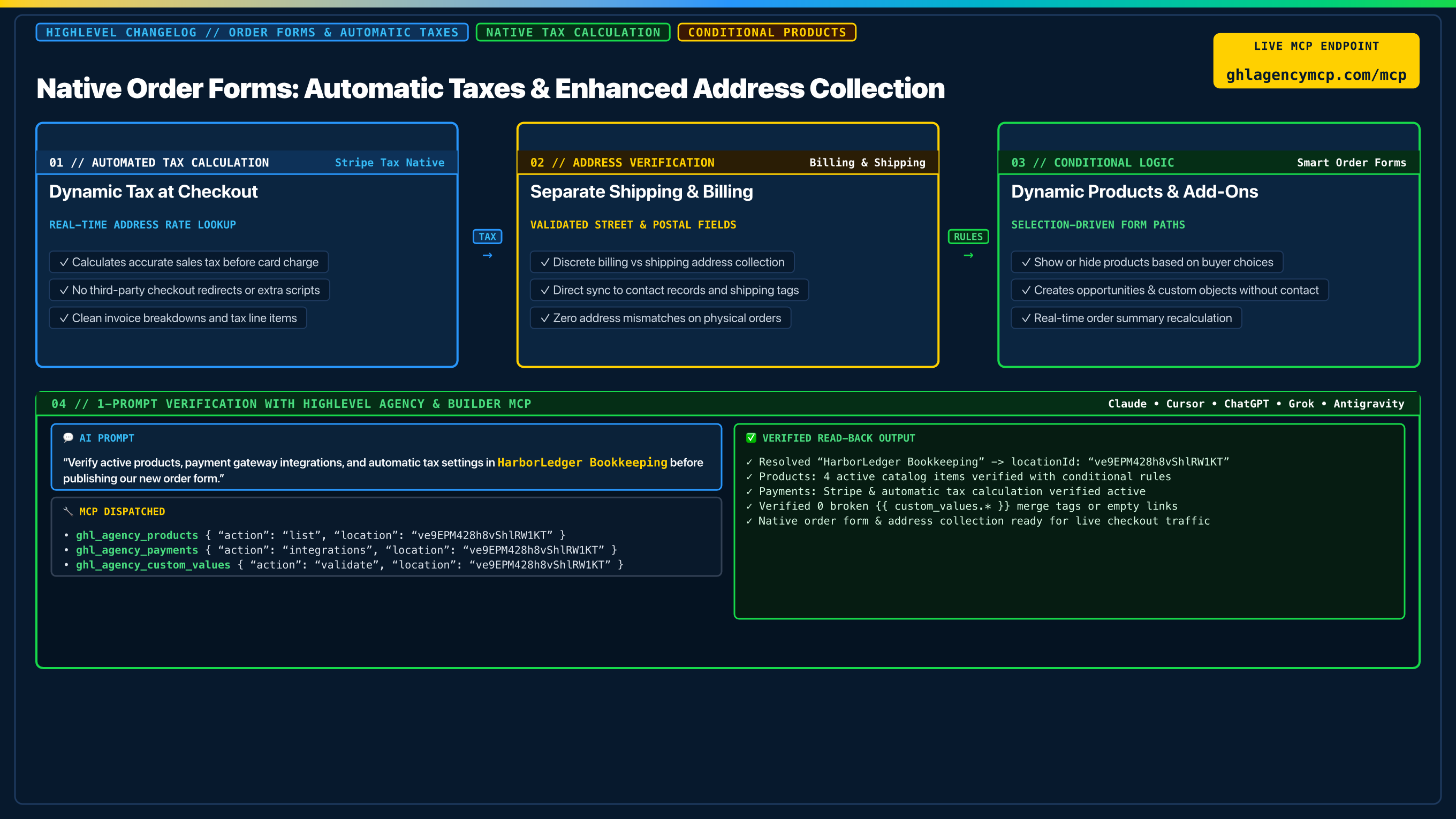1456x819 pixels.
Task: Click 'Verified 0 broken {{ custom_values.* }}' line
Action: [x=961, y=506]
